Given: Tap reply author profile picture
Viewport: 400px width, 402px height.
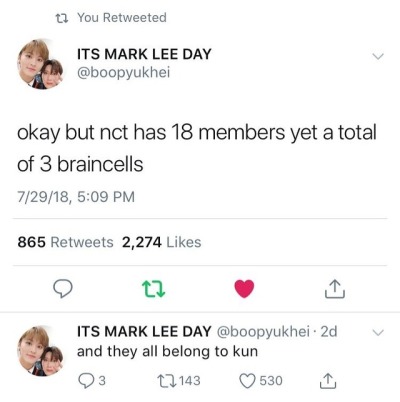Looking at the screenshot, I should click(40, 351).
